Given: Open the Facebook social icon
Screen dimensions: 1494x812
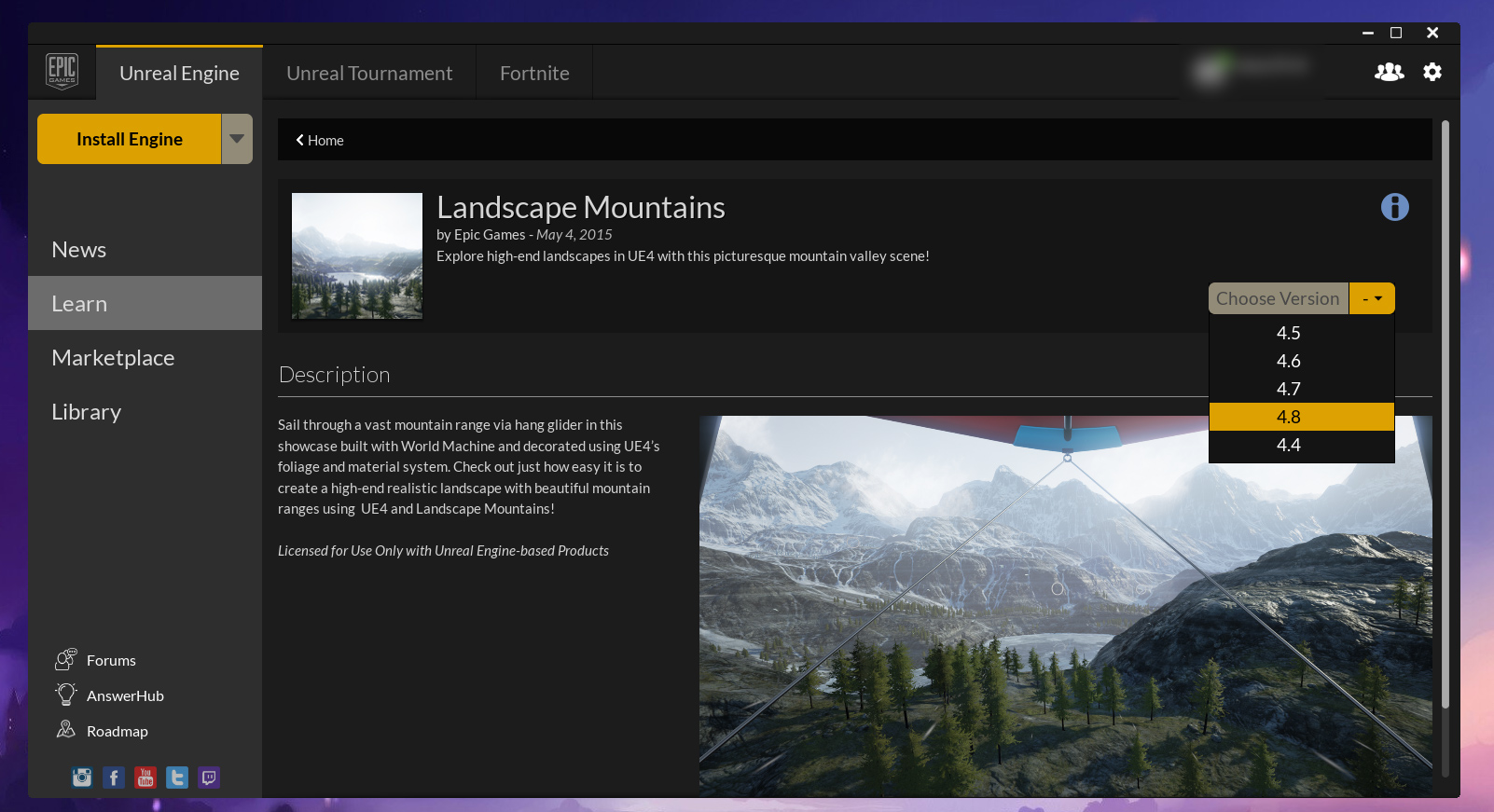Looking at the screenshot, I should 114,778.
